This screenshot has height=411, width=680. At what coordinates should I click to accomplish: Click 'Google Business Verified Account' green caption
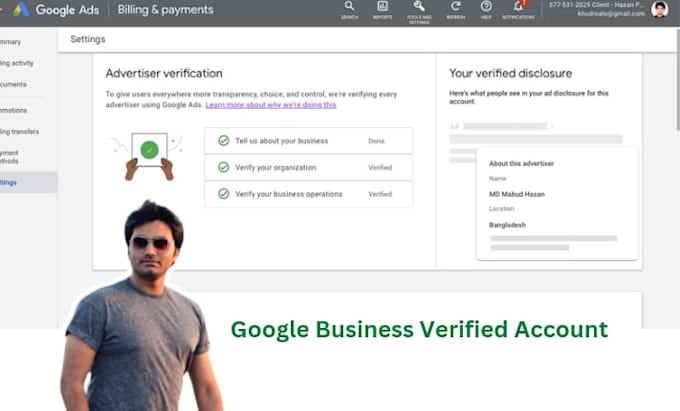pyautogui.click(x=419, y=330)
